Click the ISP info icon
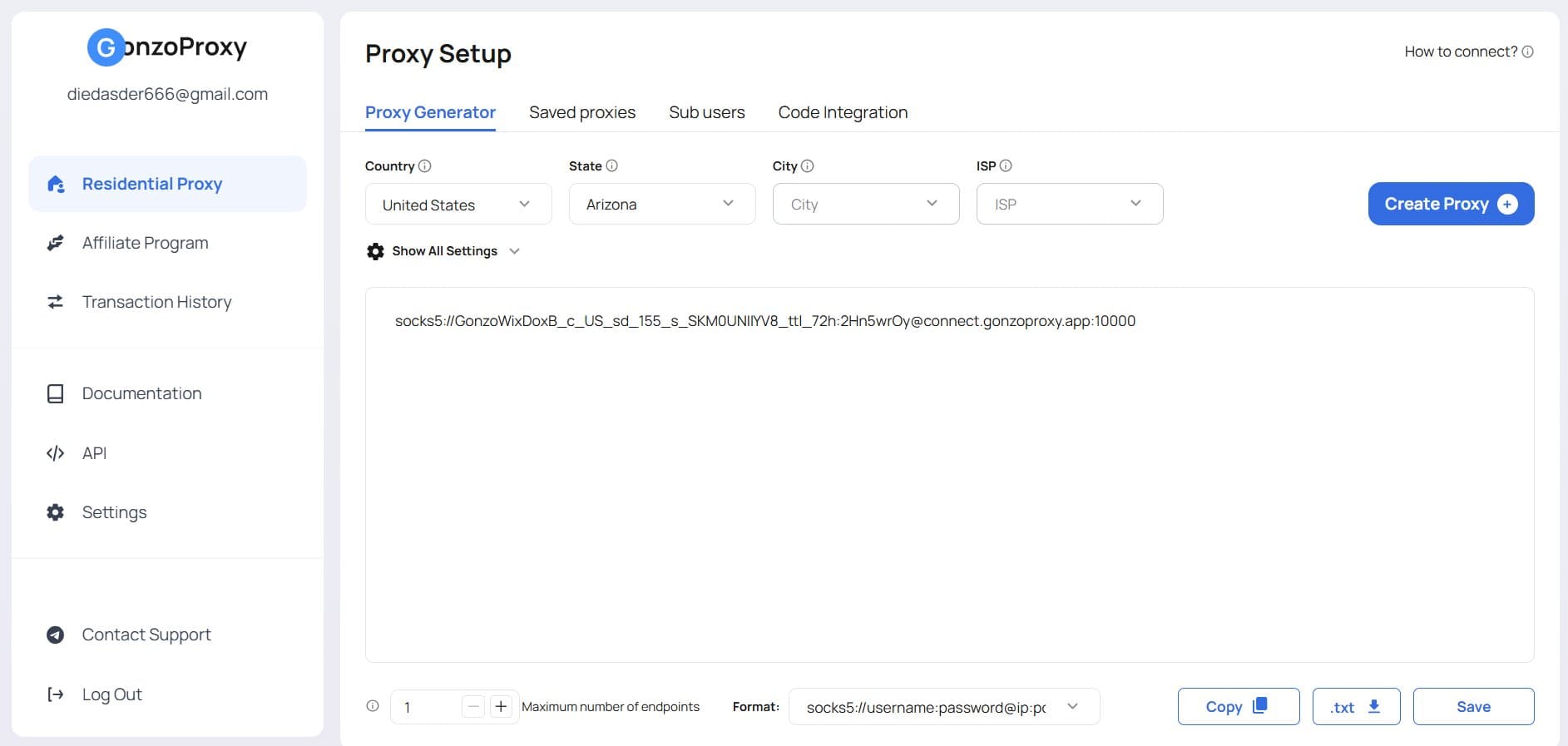Screen dimensions: 1568x746 (1005, 166)
